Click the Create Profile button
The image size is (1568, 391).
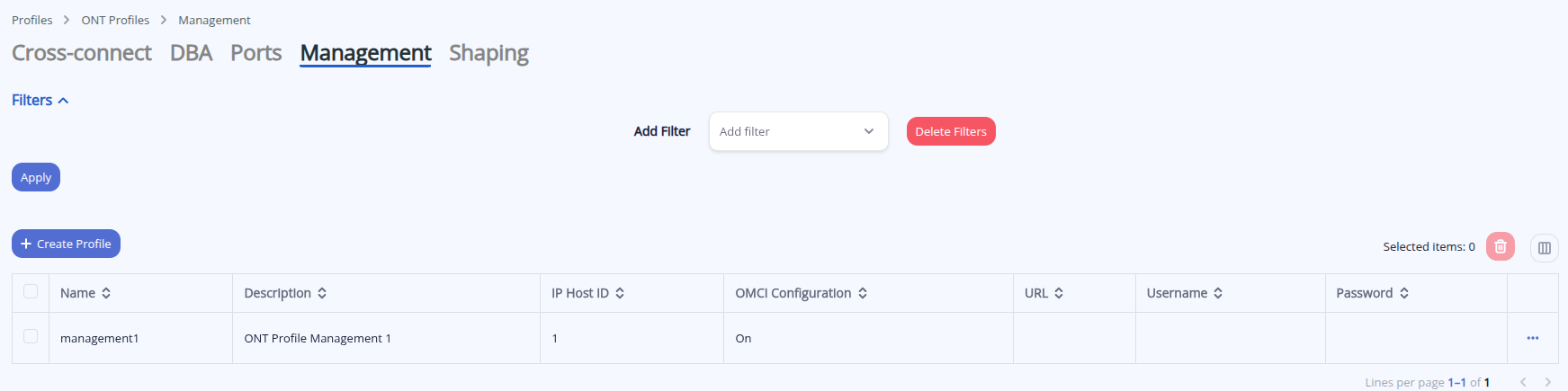pyautogui.click(x=66, y=244)
